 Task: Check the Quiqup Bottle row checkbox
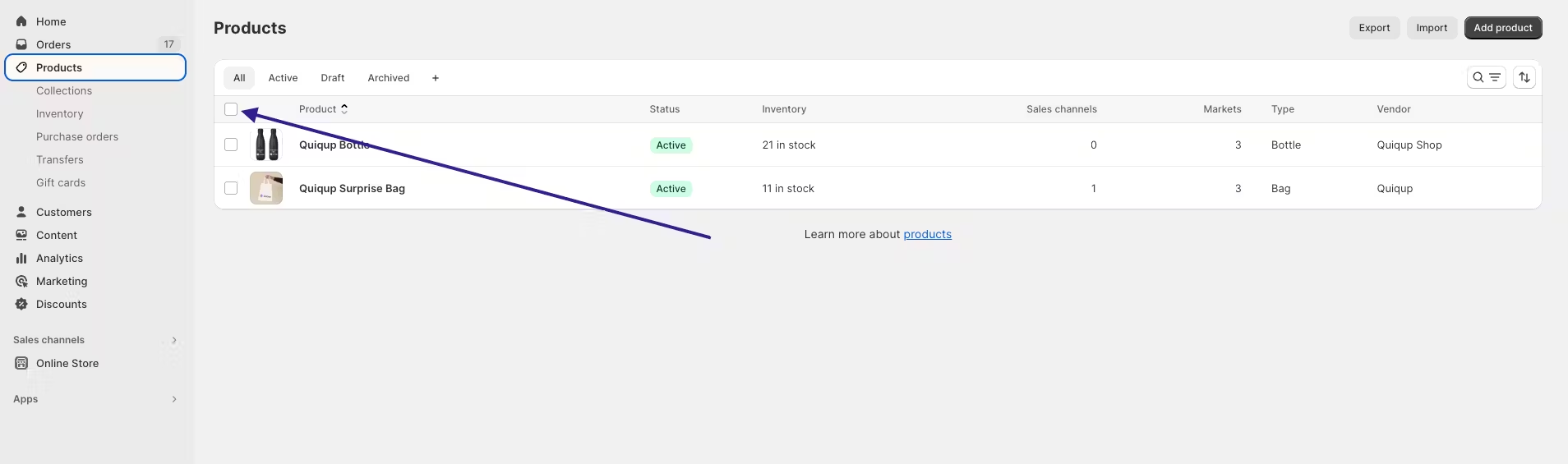(x=231, y=145)
